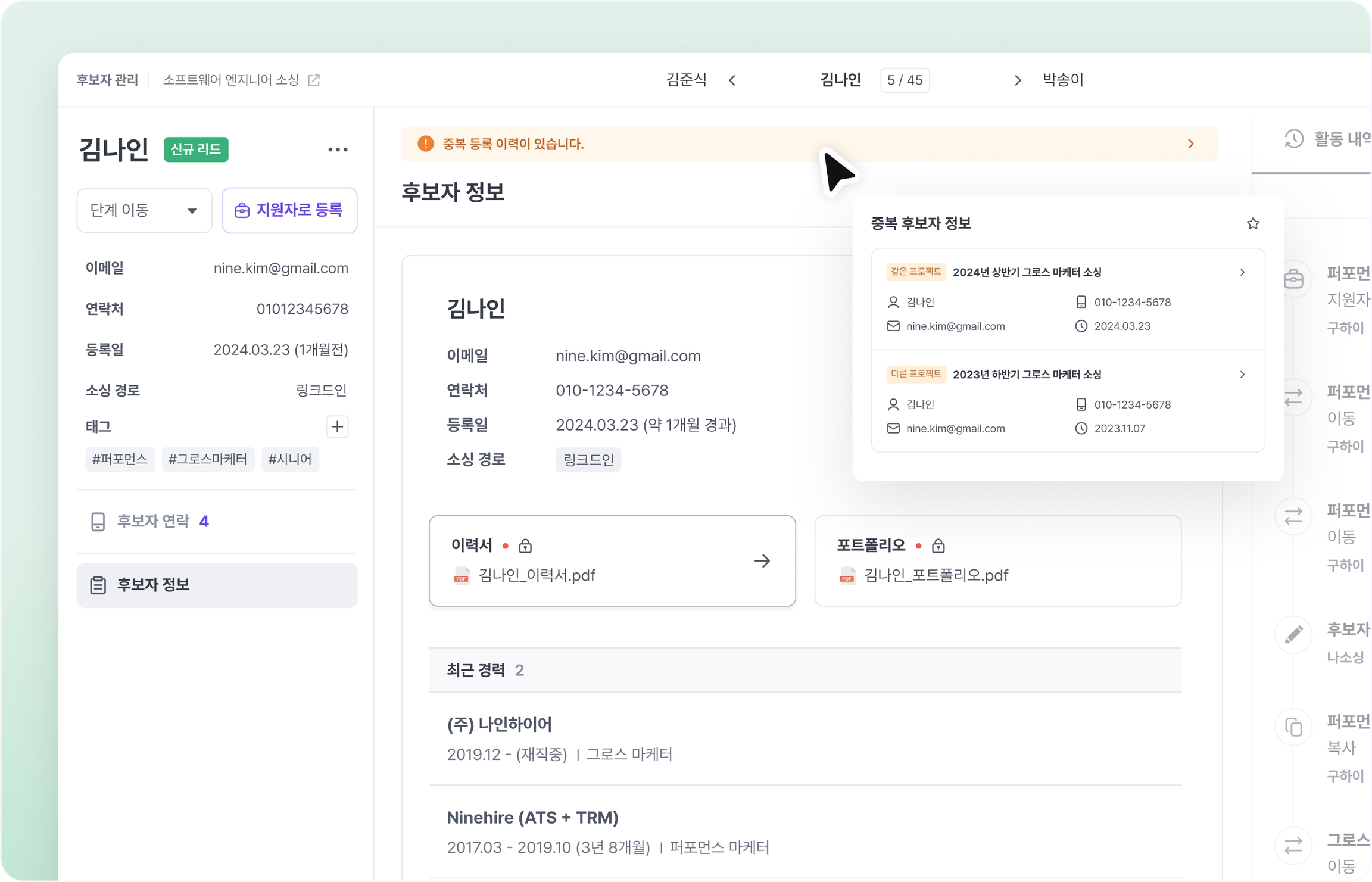Open the 단계 이동 dropdown
This screenshot has height=882, width=1372.
[144, 211]
